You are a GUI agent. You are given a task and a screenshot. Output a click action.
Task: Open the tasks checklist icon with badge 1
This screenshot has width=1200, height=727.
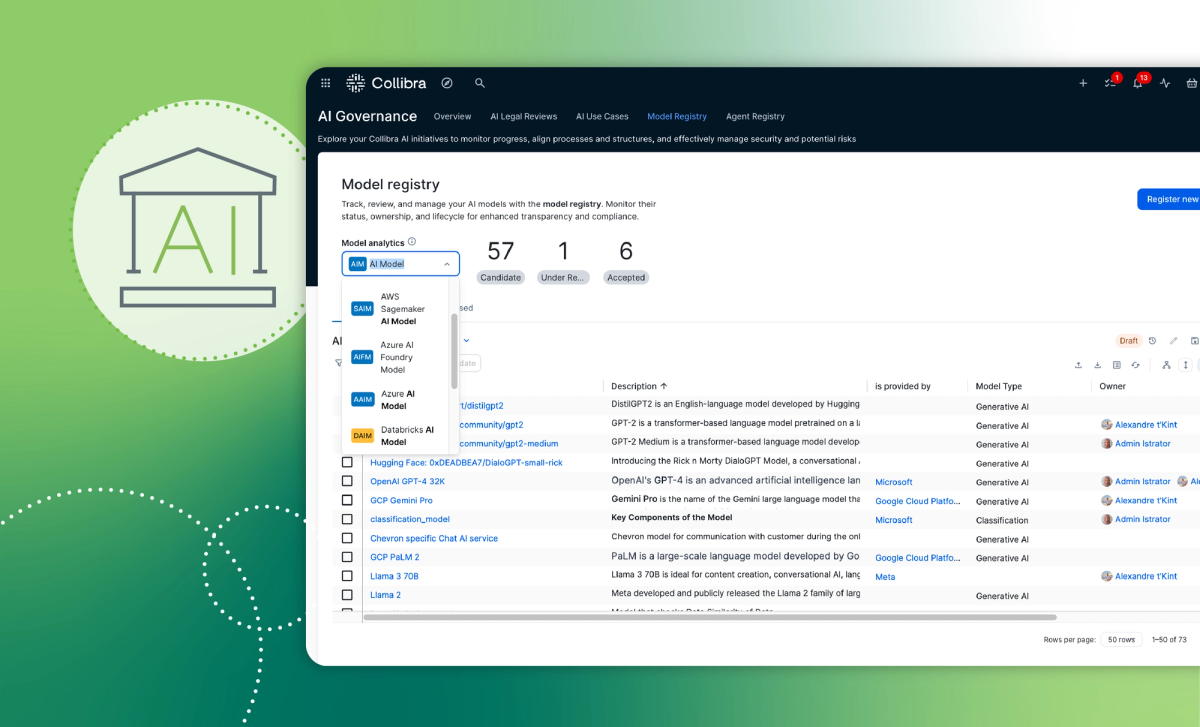tap(1108, 83)
